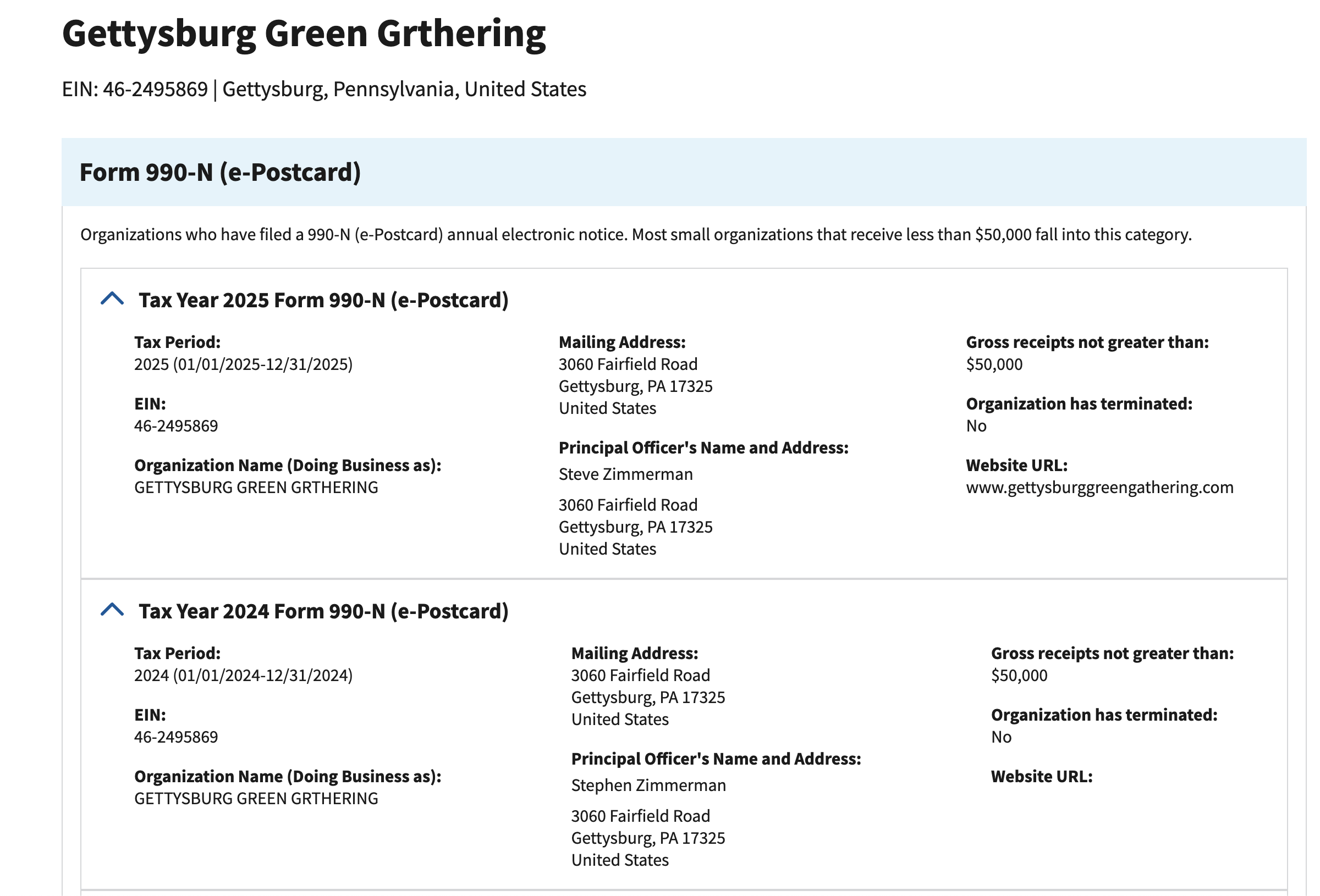Viewport: 1320px width, 896px height.
Task: Click Mailing Address label in 2024 section
Action: tap(635, 653)
